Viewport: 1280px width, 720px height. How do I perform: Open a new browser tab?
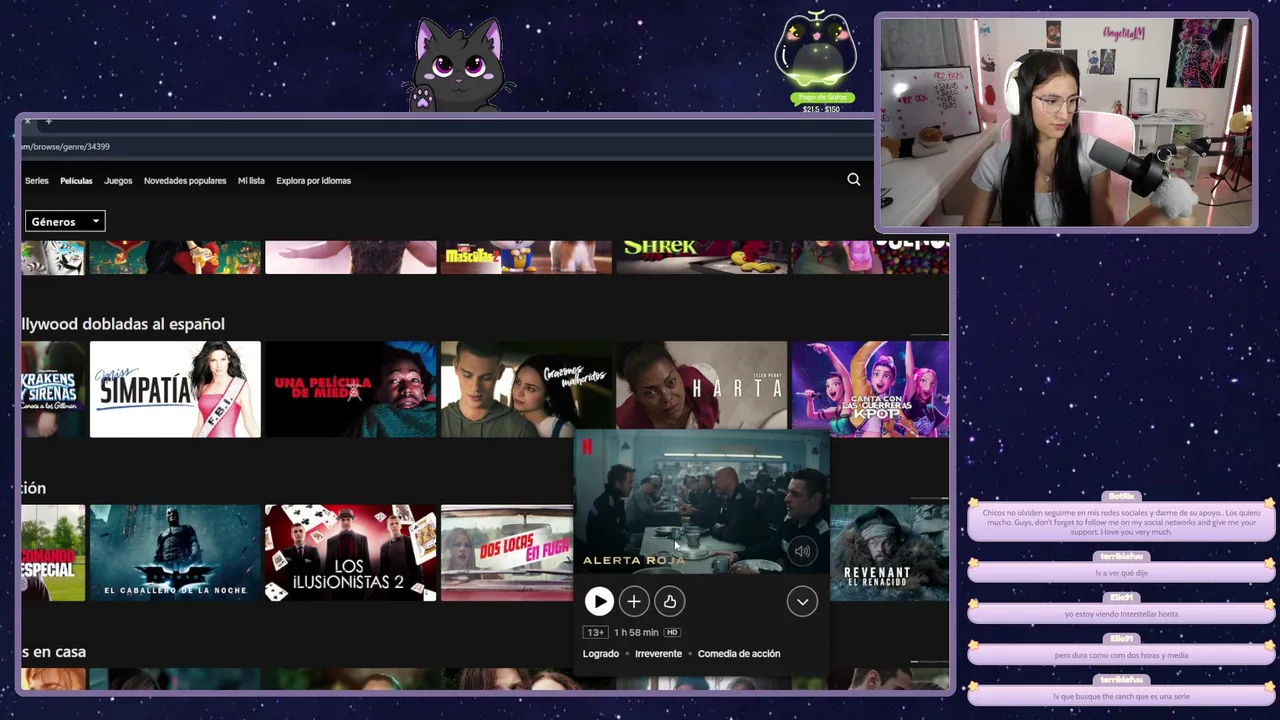point(48,122)
